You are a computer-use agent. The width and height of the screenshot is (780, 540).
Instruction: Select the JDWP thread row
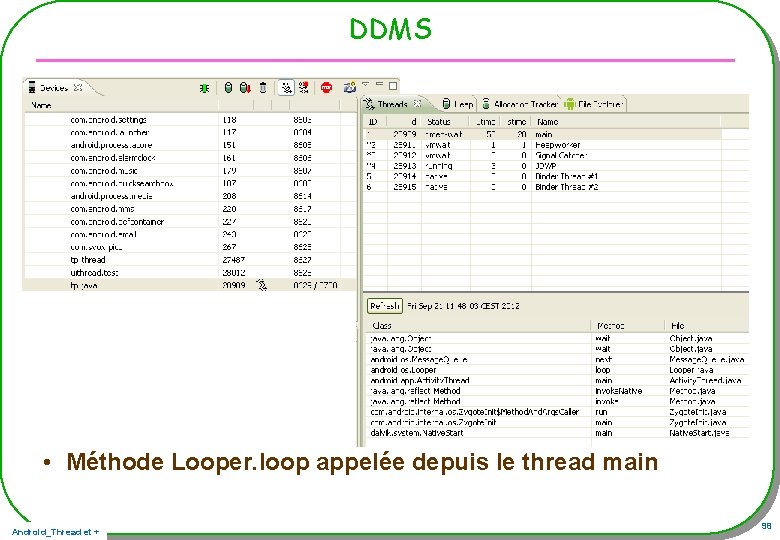pos(542,166)
